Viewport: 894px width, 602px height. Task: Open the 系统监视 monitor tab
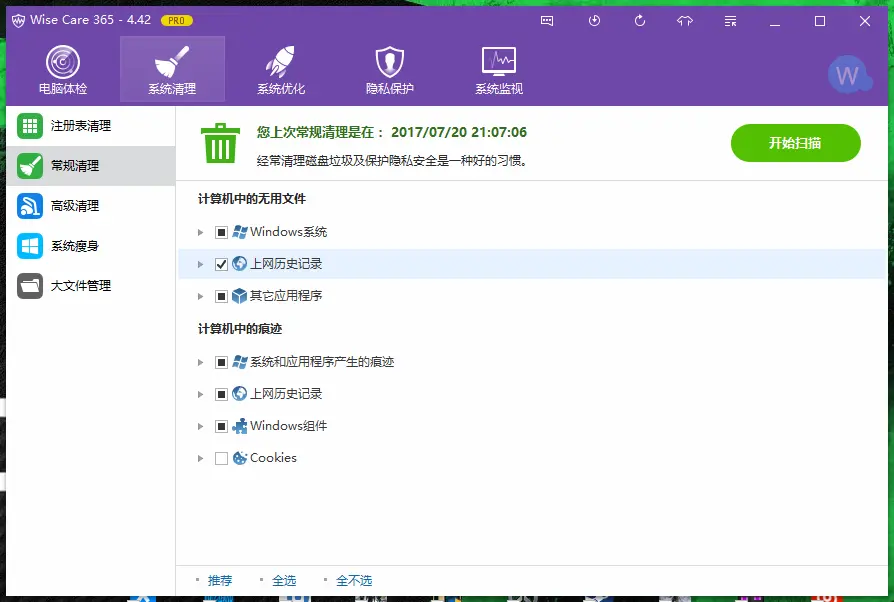(499, 70)
